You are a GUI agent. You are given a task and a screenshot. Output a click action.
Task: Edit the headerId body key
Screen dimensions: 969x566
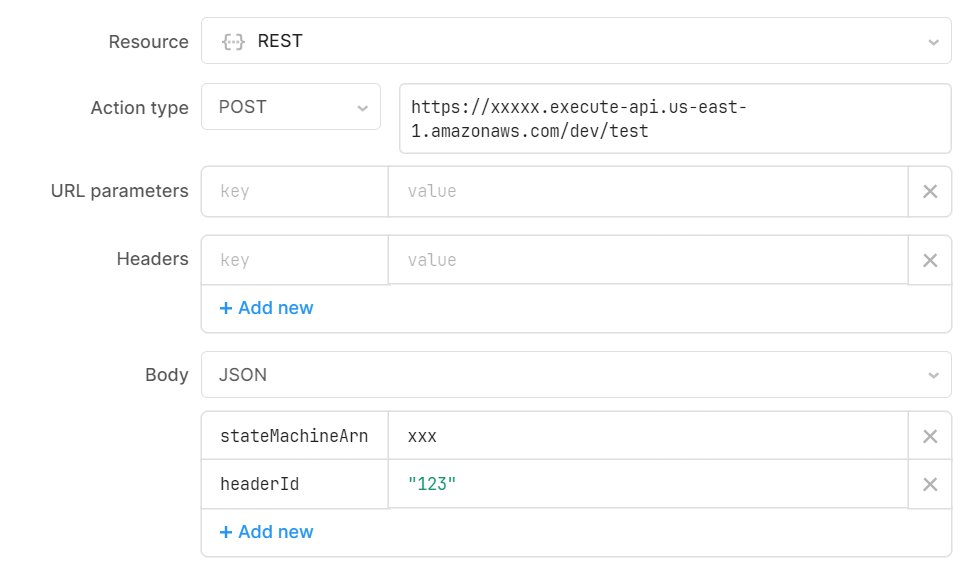[x=295, y=484]
